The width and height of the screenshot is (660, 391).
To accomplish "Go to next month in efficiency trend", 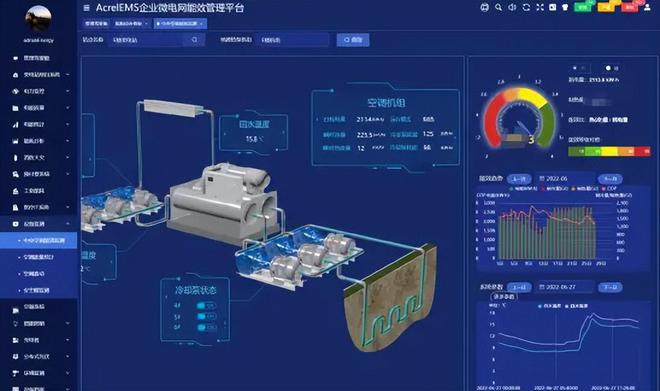I will pyautogui.click(x=610, y=179).
